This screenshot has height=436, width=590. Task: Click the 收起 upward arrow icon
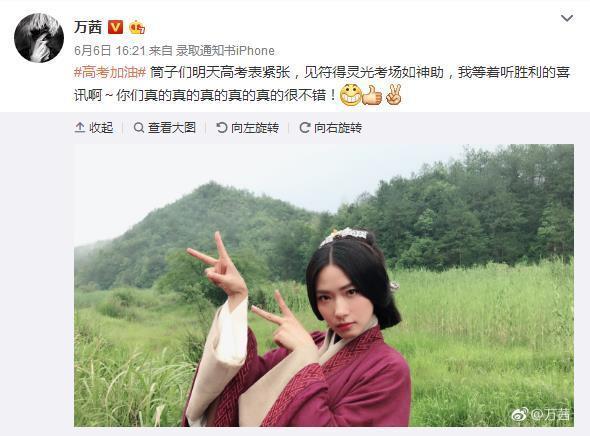point(80,128)
